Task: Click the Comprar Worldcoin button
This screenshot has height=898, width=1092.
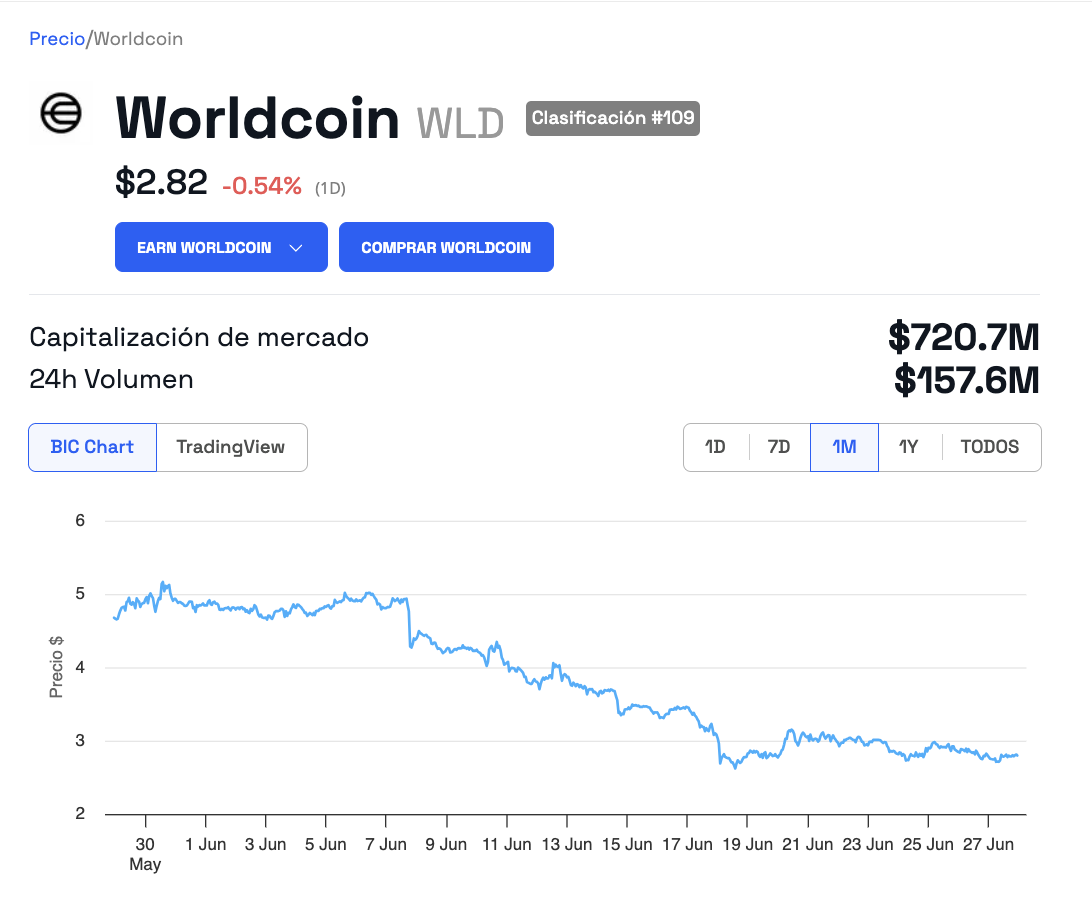Action: pyautogui.click(x=446, y=247)
